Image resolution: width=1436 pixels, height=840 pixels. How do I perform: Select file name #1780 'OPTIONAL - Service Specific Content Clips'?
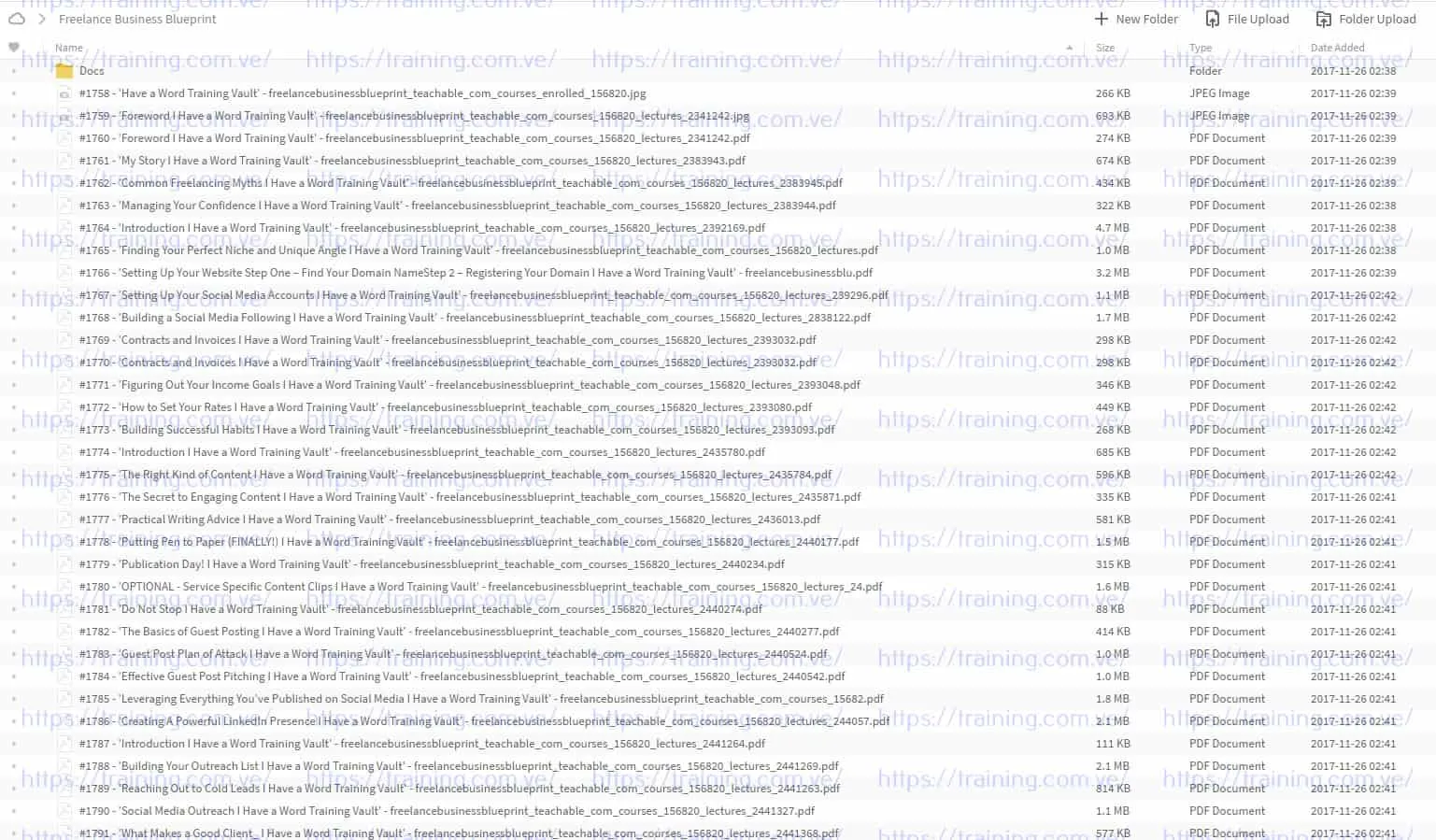tap(480, 587)
